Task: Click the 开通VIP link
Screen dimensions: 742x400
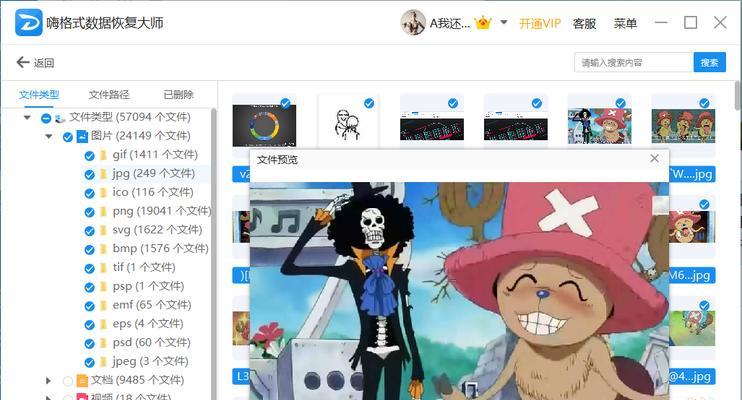Action: point(539,23)
